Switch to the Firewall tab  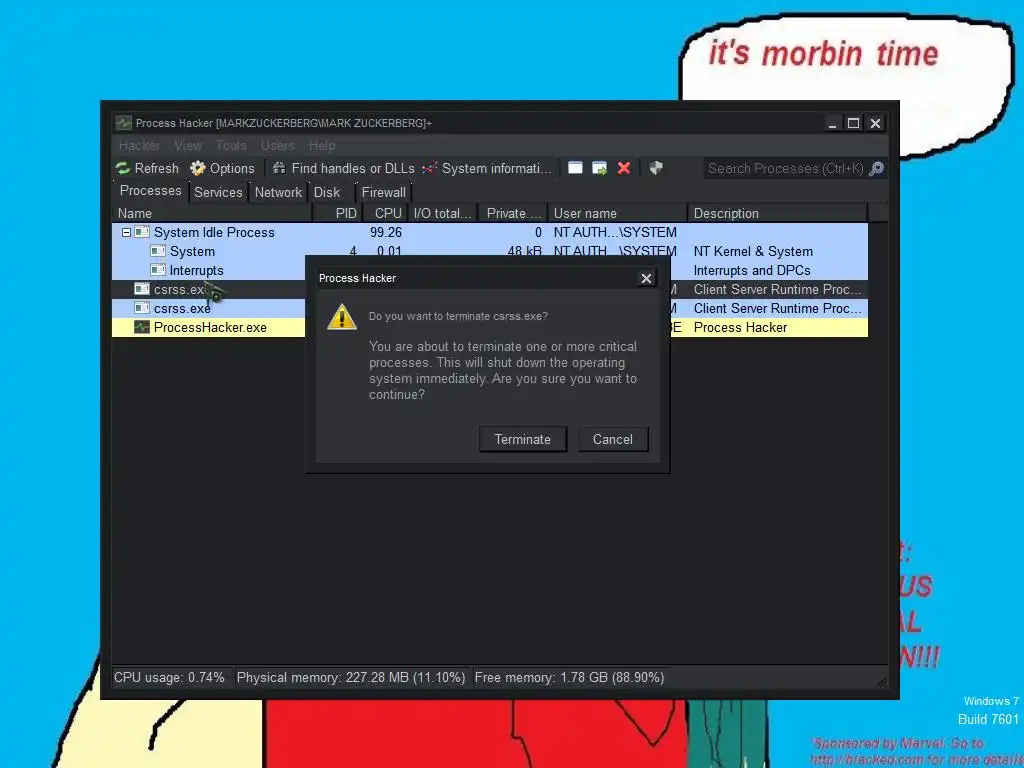tap(383, 192)
